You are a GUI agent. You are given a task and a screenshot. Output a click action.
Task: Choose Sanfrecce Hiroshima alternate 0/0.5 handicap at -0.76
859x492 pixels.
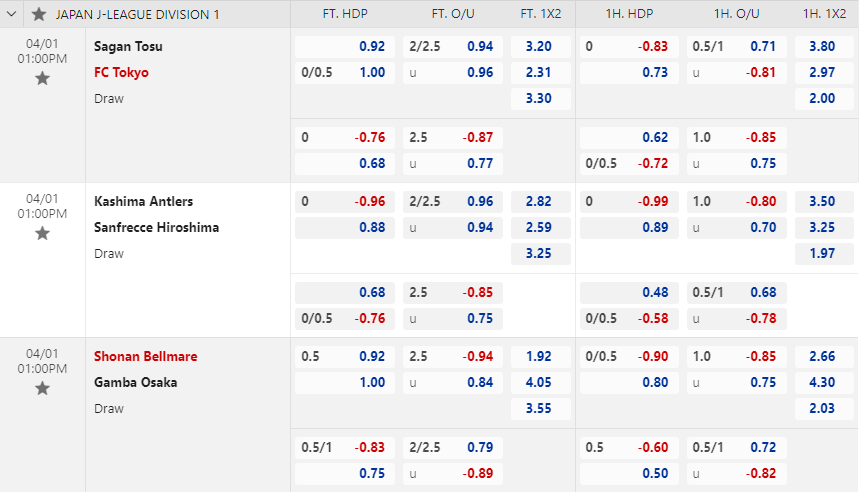pyautogui.click(x=345, y=318)
